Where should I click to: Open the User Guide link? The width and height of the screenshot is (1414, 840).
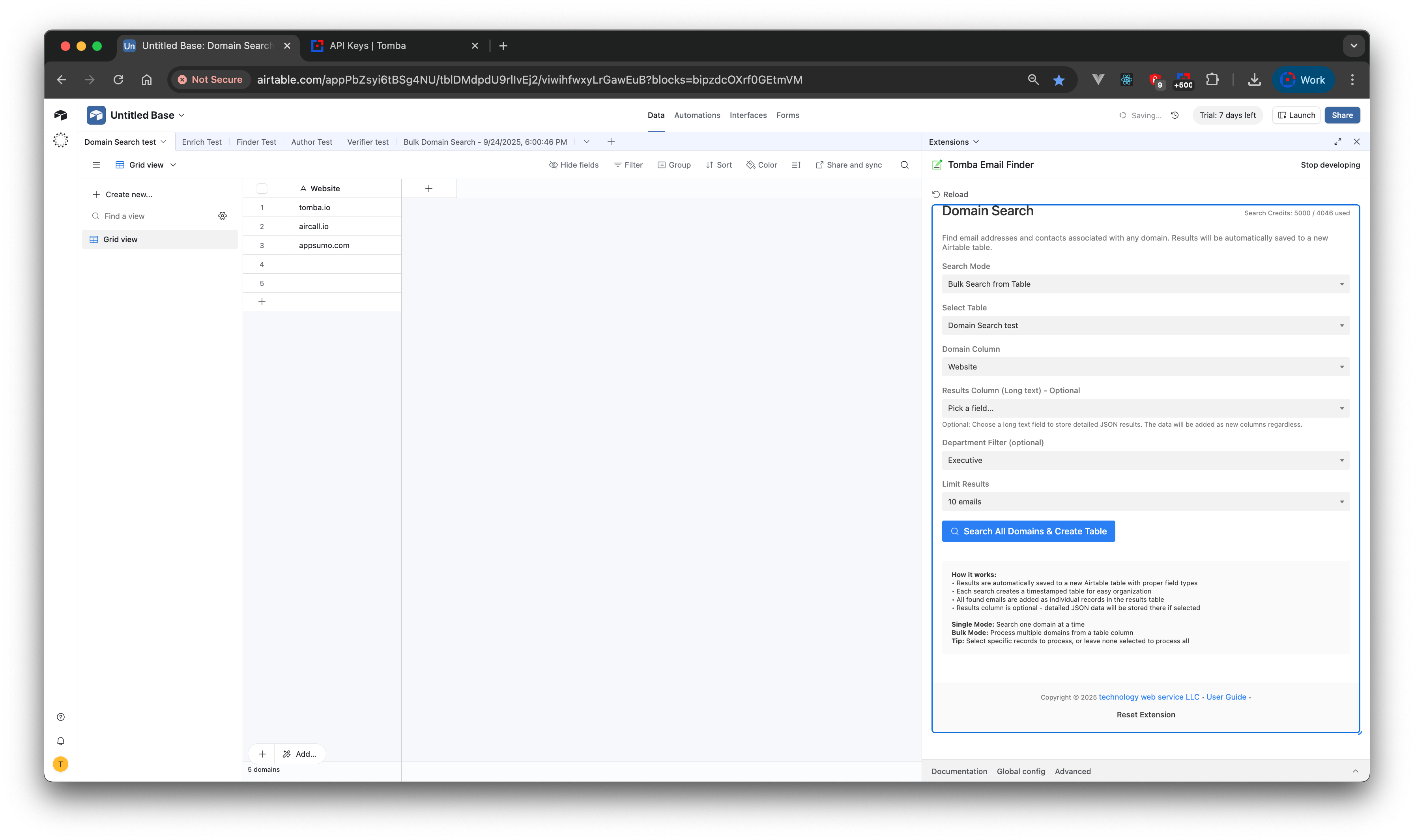tap(1226, 697)
